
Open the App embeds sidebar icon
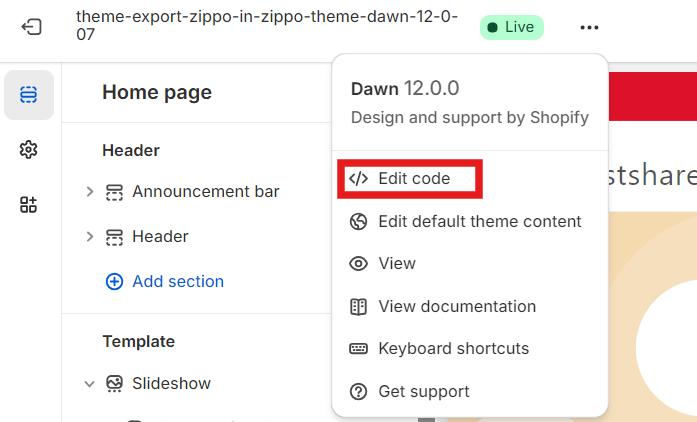click(29, 205)
